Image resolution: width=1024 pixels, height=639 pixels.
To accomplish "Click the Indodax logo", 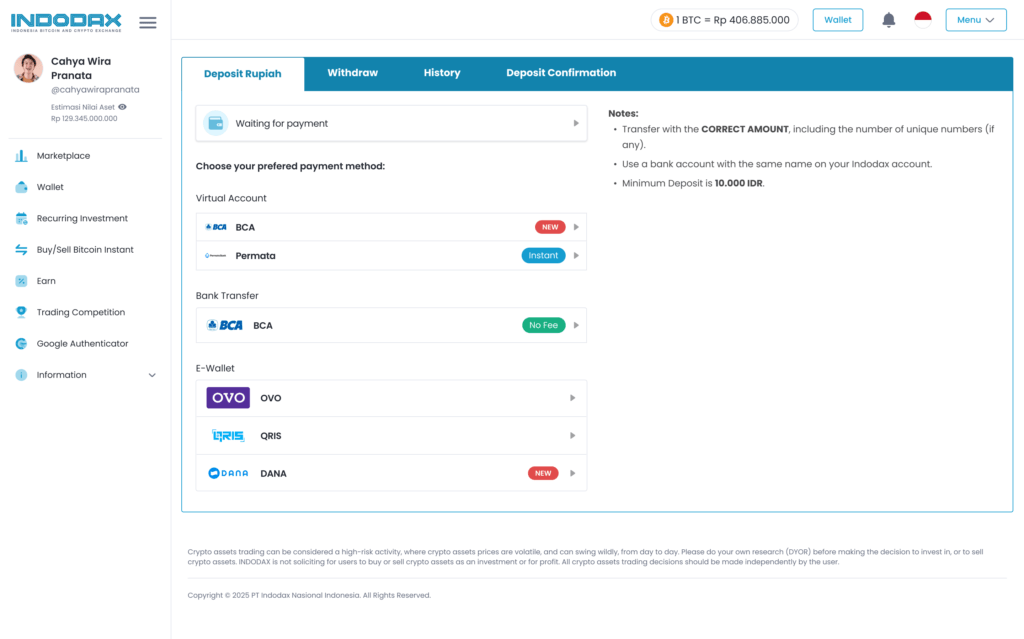I will [x=66, y=22].
